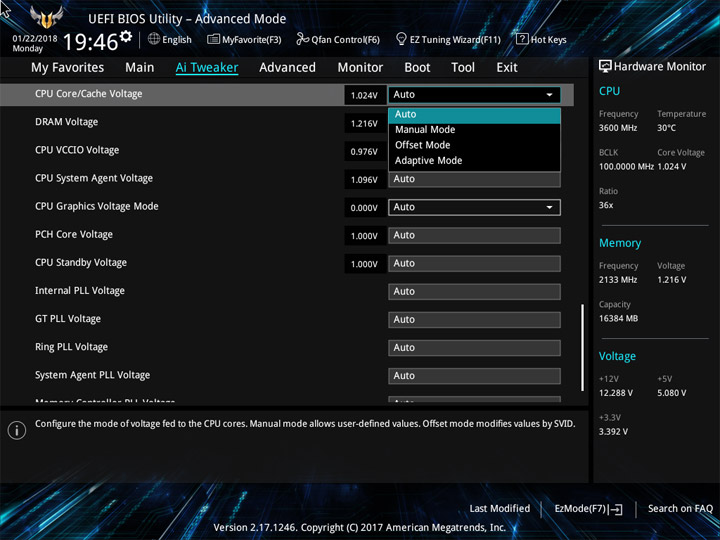Select the Ai Tweaker tab
Viewport: 720px width, 540px height.
tap(207, 68)
